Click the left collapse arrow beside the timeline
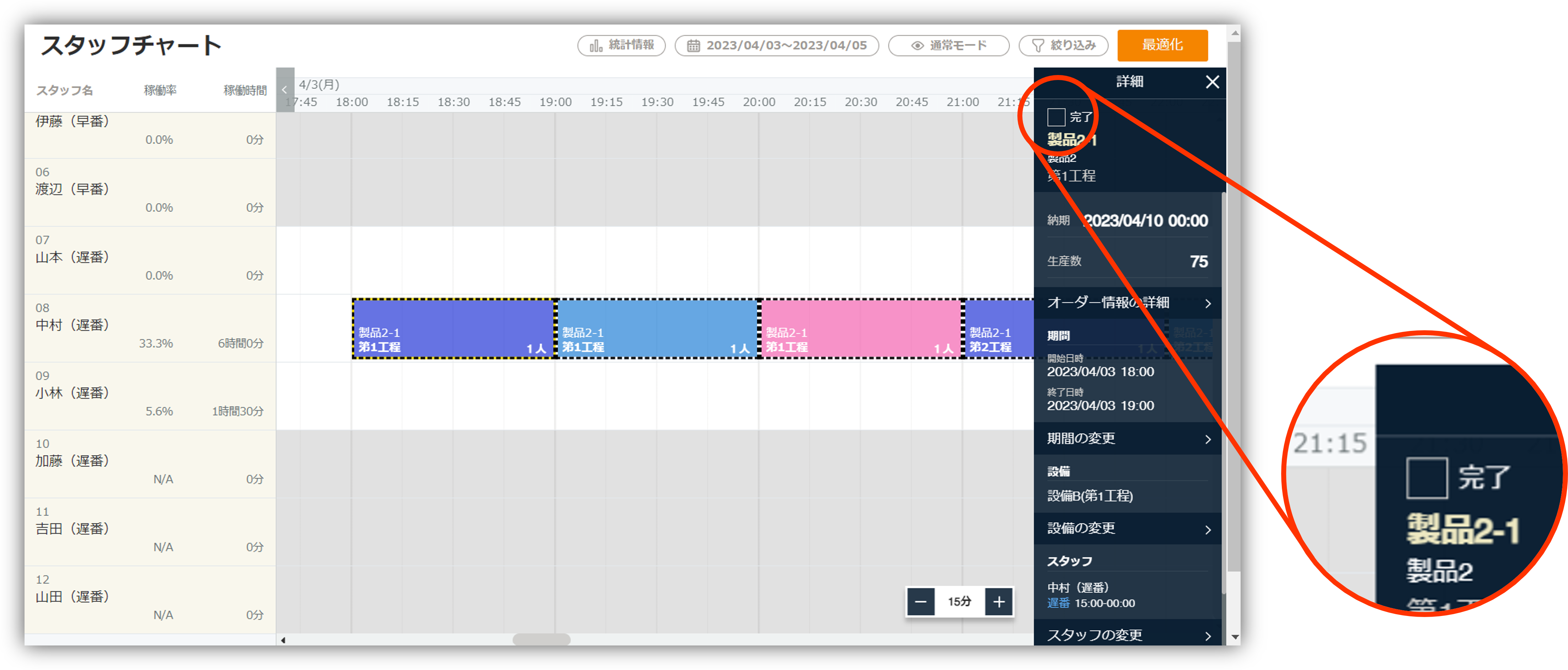 pos(285,90)
